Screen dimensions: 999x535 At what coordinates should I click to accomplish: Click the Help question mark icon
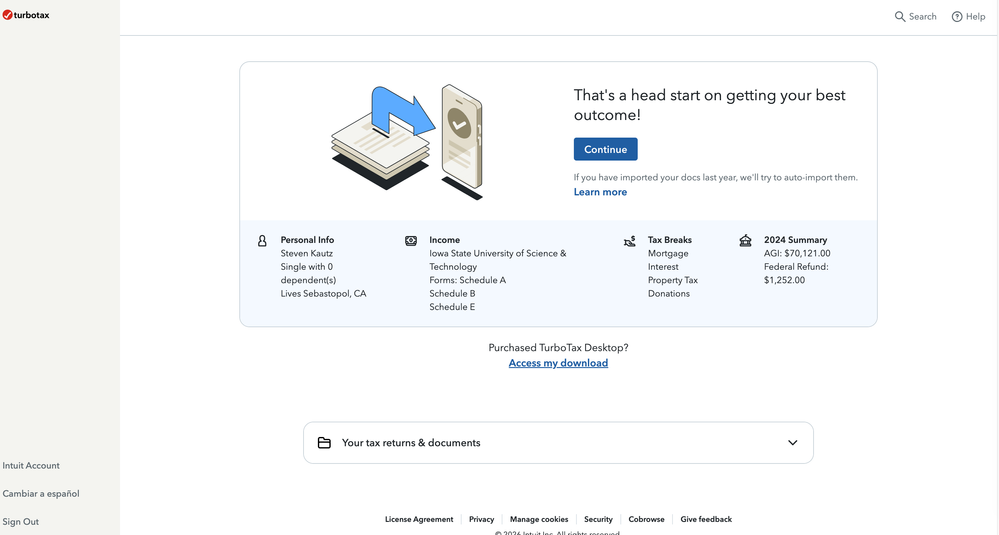(957, 17)
